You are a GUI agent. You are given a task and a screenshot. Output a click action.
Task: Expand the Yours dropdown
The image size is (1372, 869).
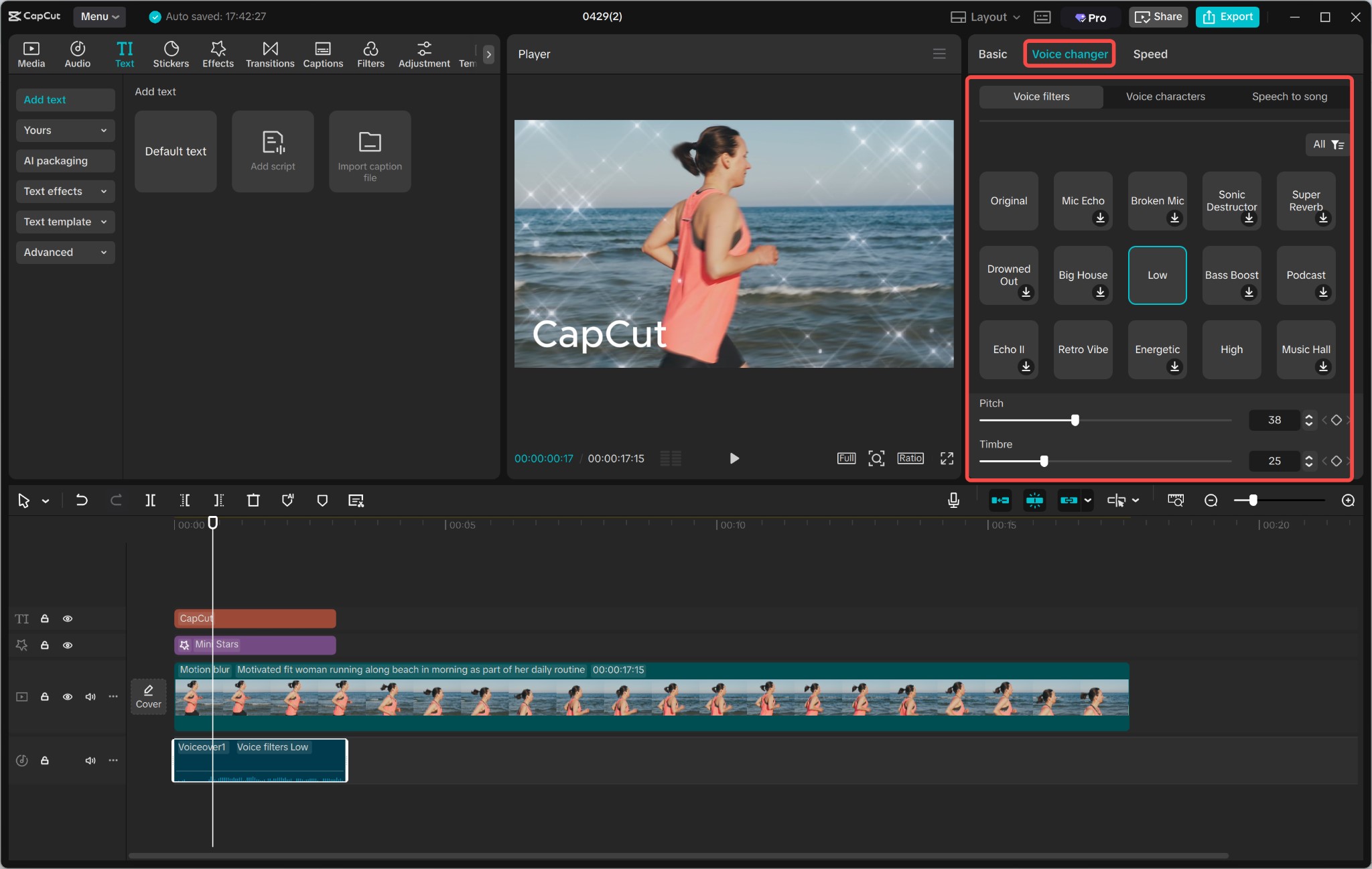[x=65, y=130]
